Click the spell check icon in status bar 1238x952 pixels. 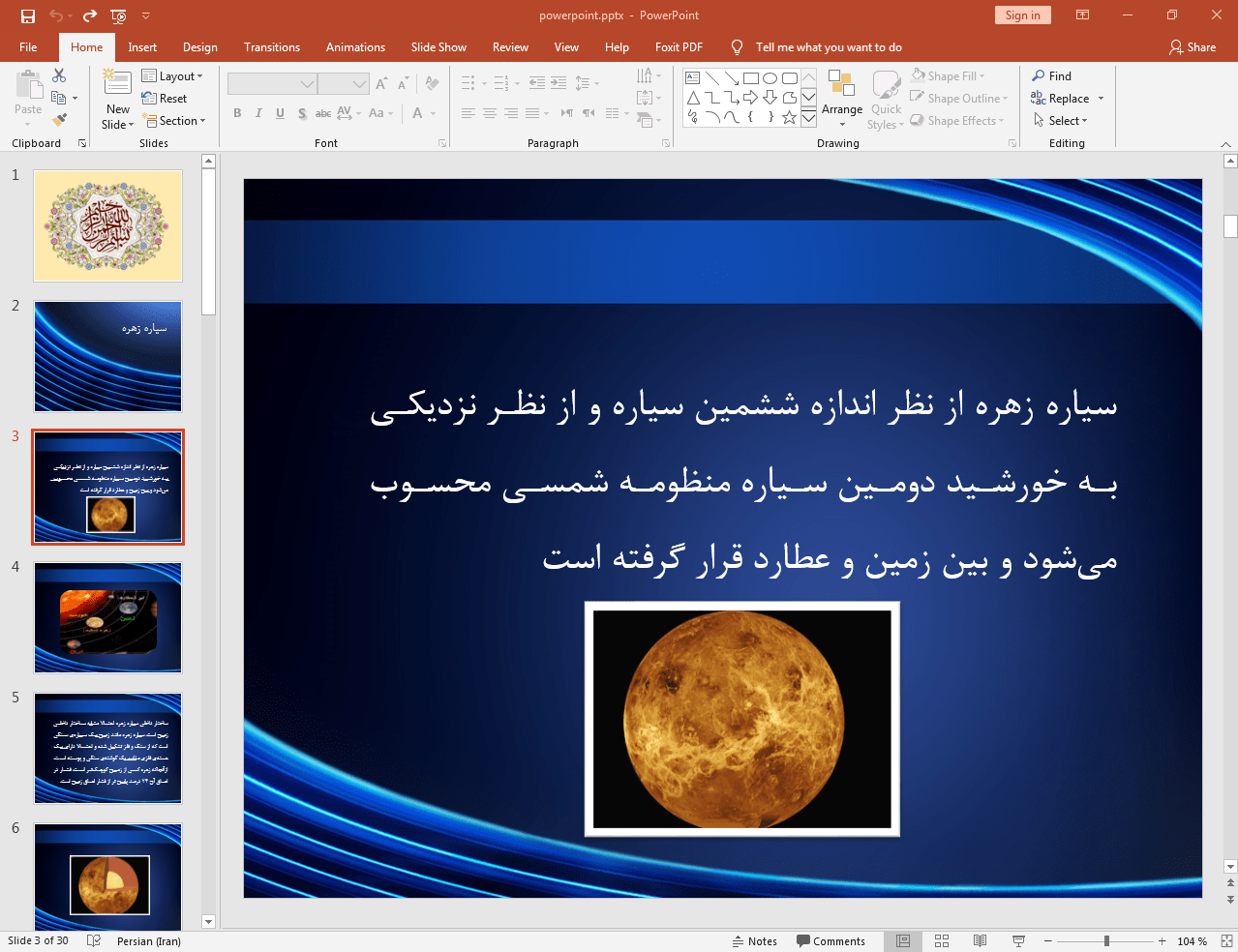pos(94,941)
